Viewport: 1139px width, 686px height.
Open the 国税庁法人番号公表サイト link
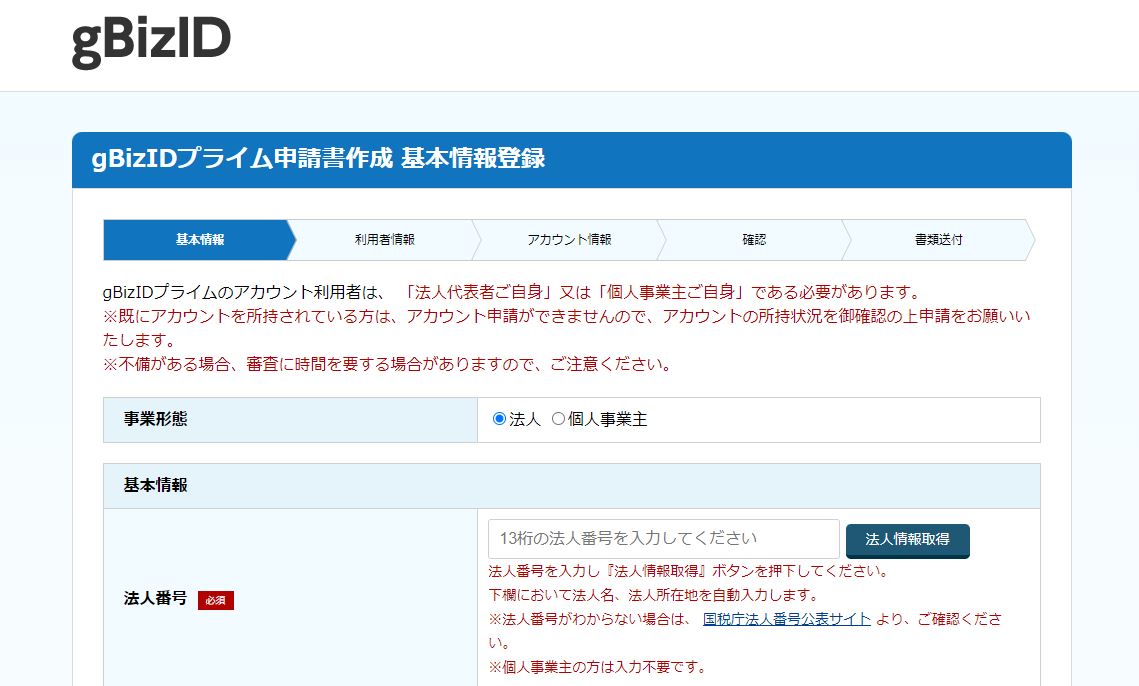(x=787, y=619)
